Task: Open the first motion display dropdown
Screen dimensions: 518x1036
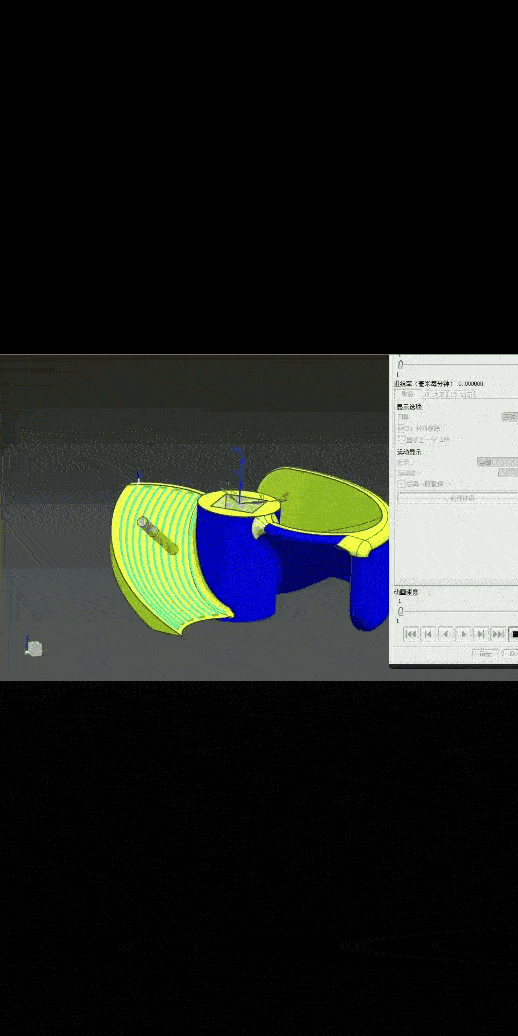Action: (498, 462)
